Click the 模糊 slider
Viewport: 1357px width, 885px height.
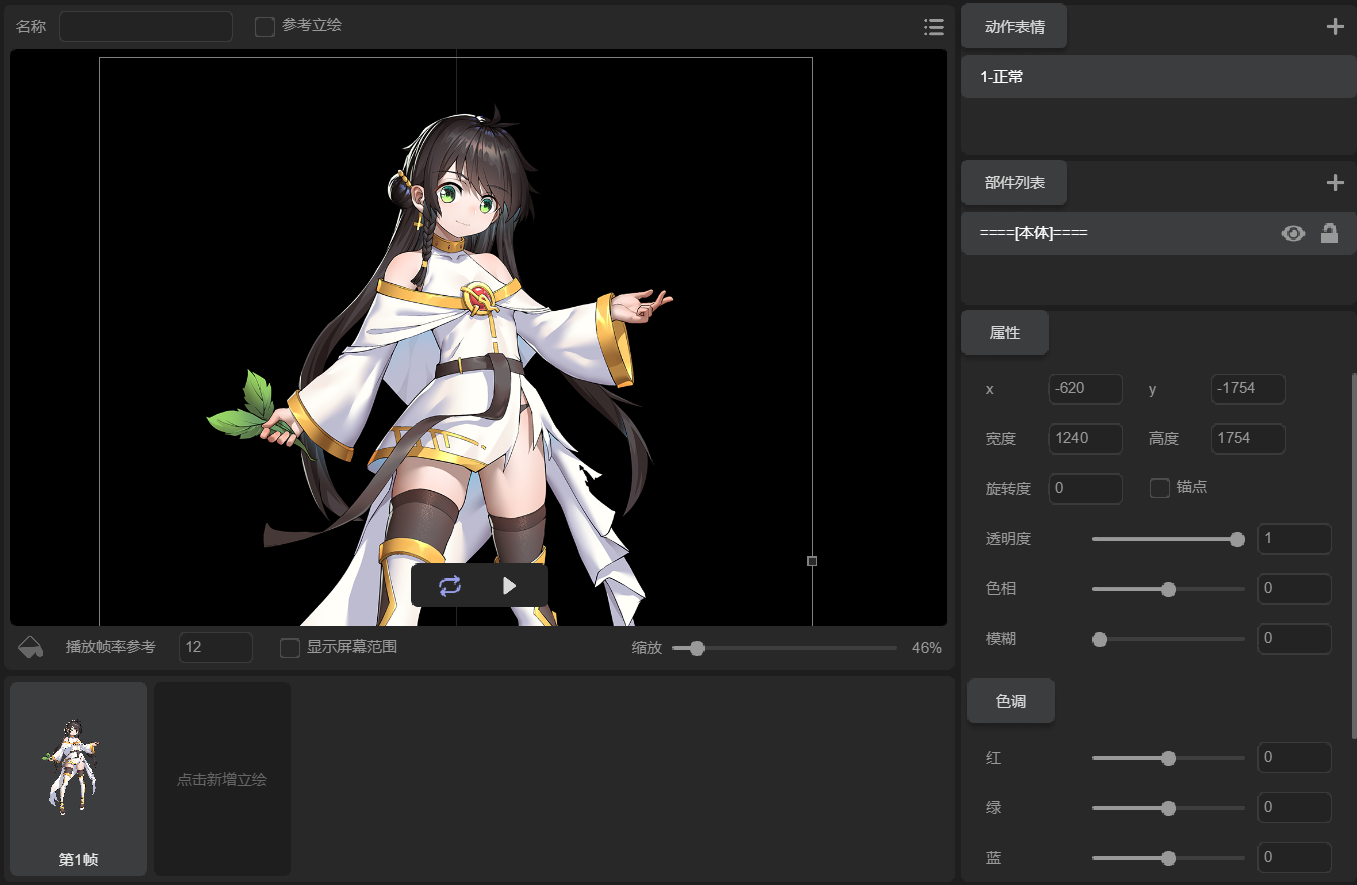coord(1168,639)
